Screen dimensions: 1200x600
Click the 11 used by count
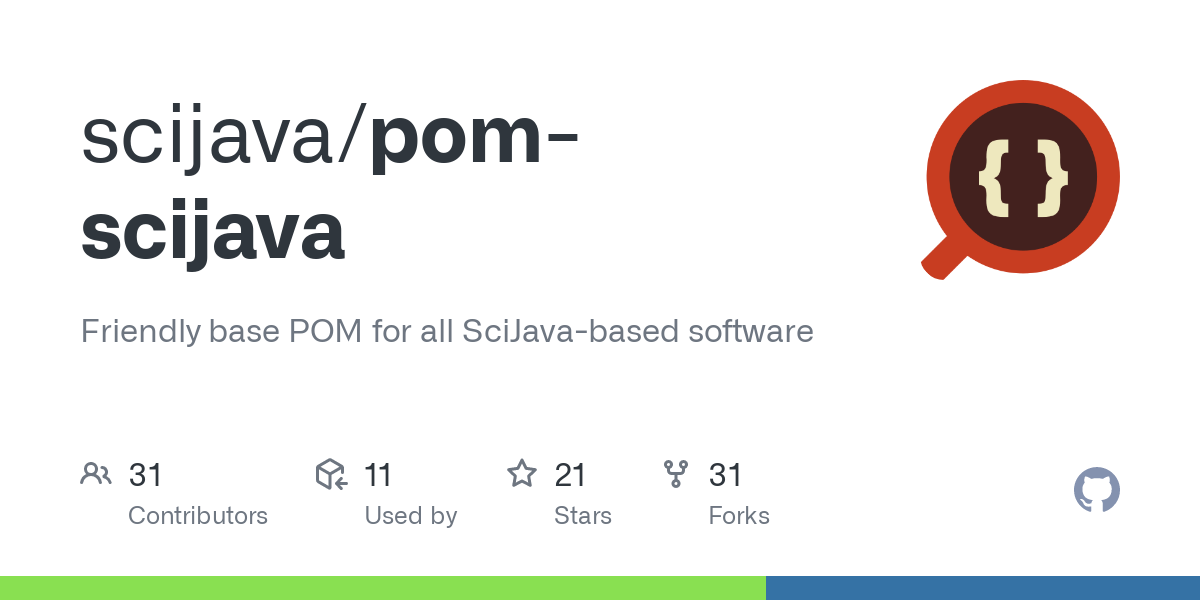point(378,474)
